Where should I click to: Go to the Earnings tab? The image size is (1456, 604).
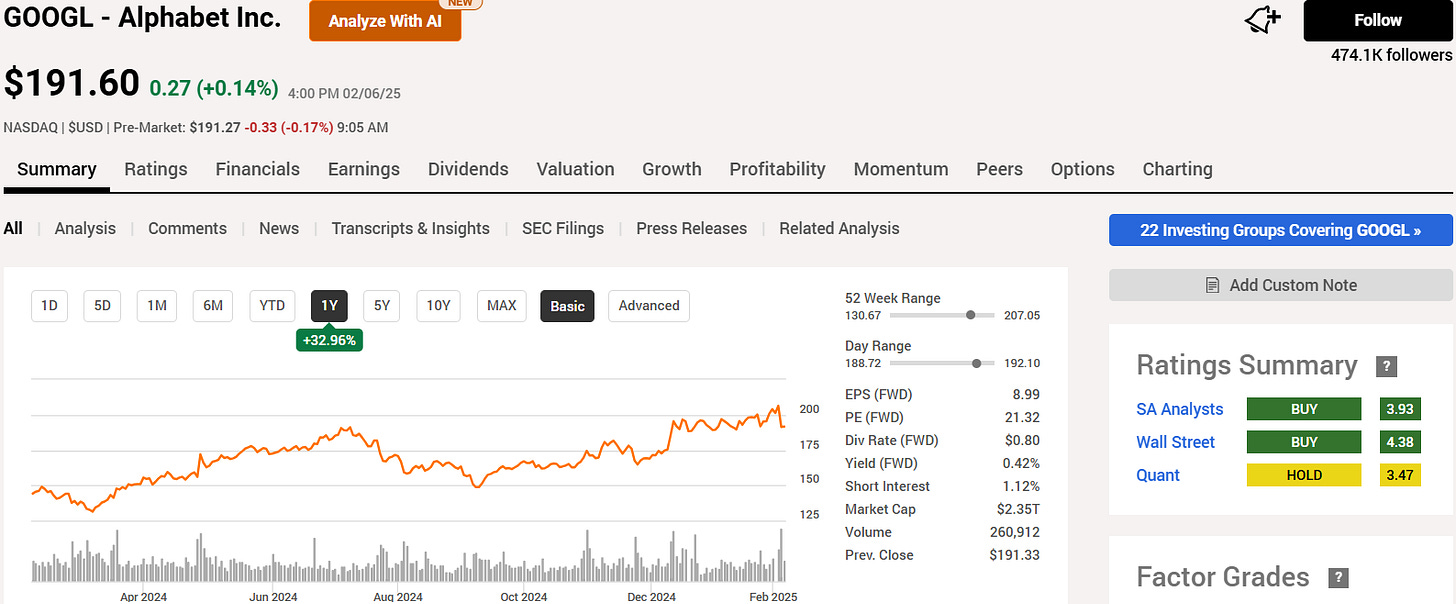364,169
